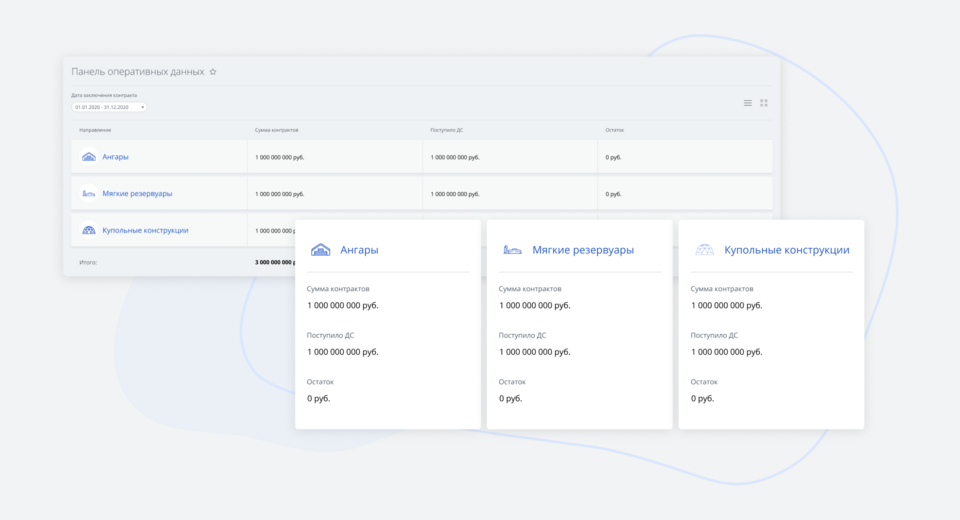Switch to grid card view layout
960x520 pixels.
point(764,103)
